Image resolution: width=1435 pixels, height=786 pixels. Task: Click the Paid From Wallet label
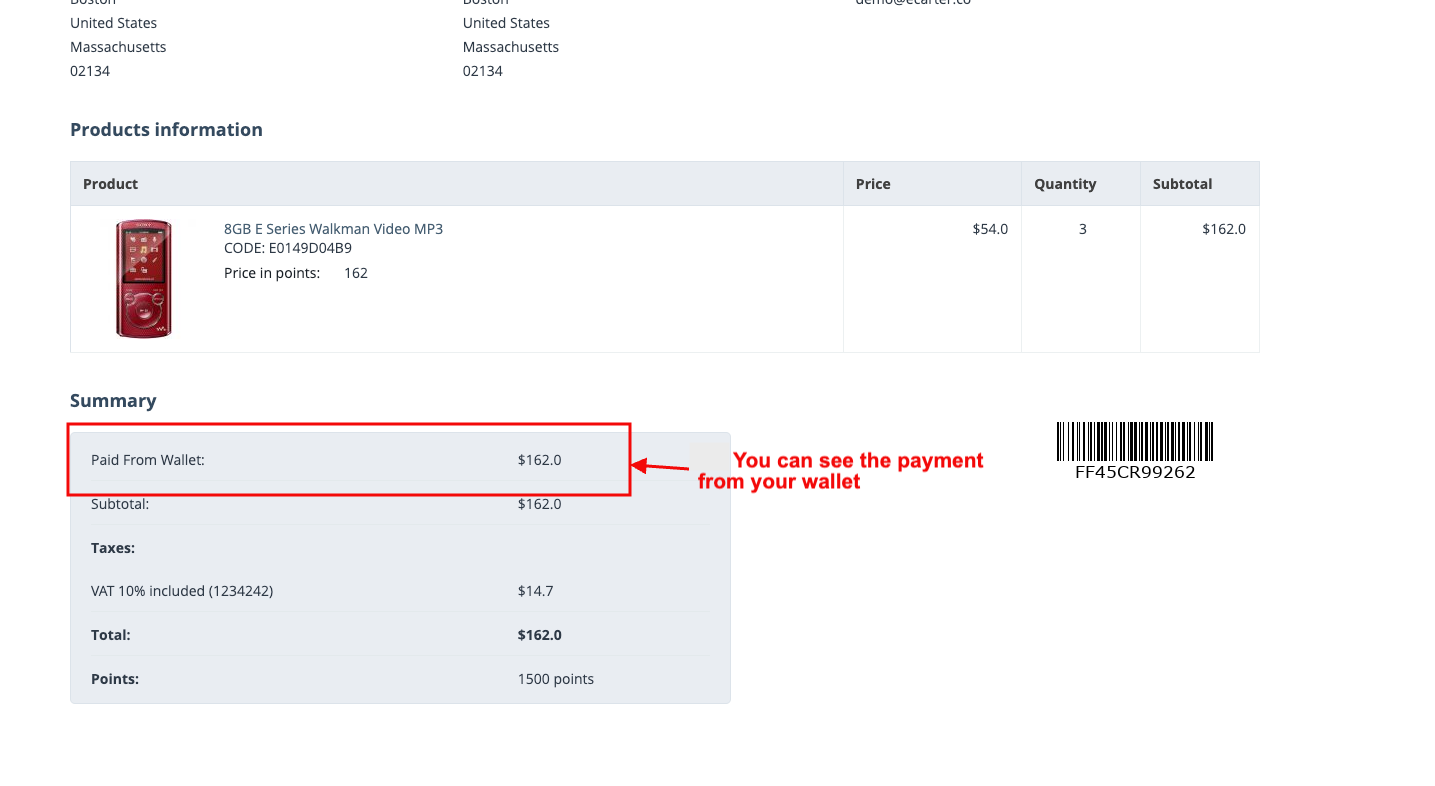[x=148, y=460]
